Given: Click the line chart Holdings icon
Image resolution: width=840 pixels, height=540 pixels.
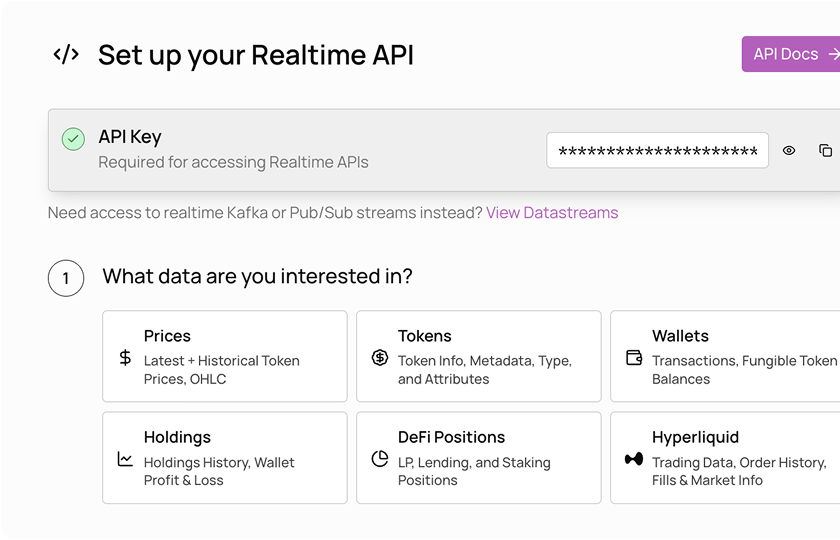Looking at the screenshot, I should [x=125, y=459].
